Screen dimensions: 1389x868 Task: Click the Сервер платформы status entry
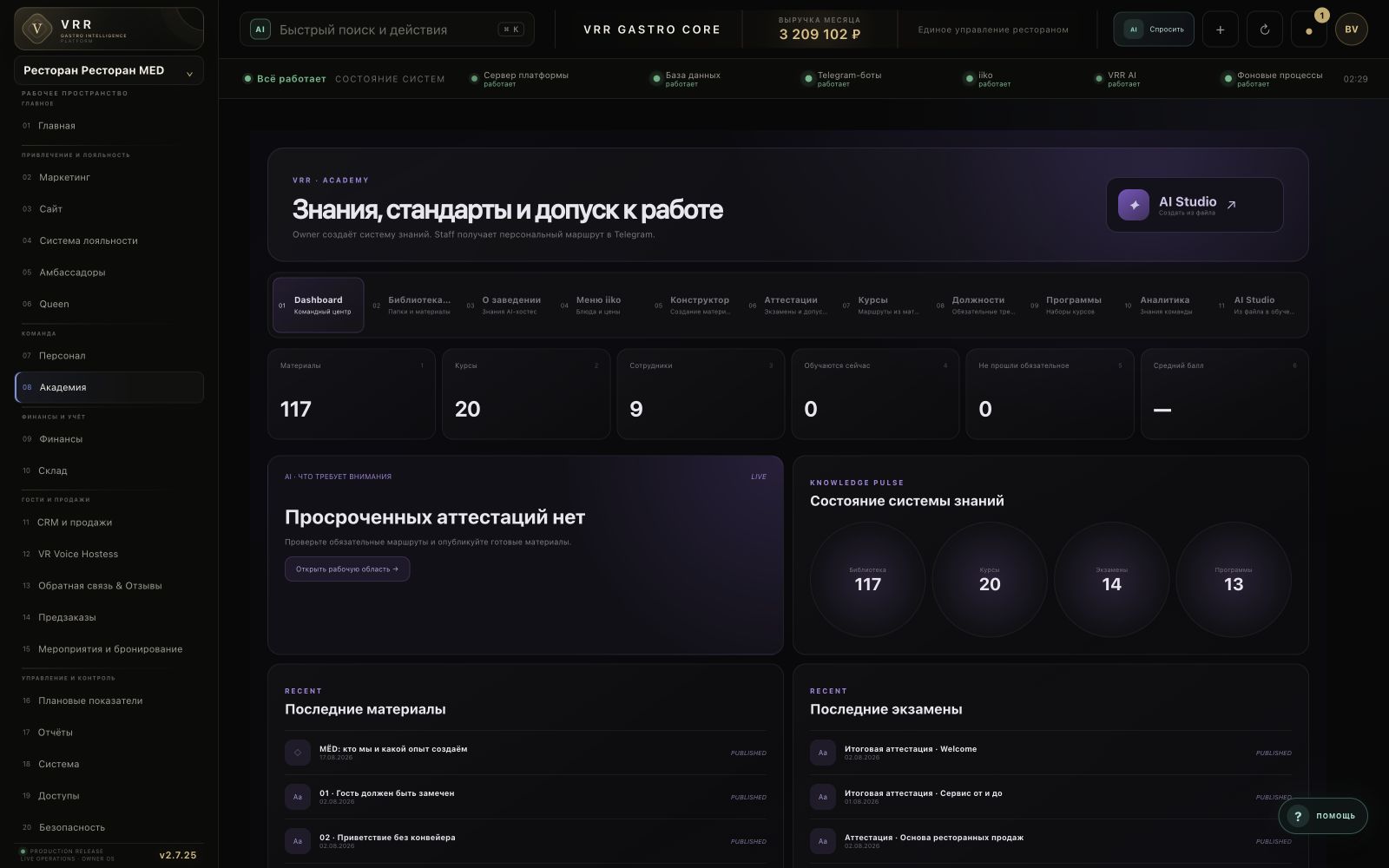[x=519, y=79]
